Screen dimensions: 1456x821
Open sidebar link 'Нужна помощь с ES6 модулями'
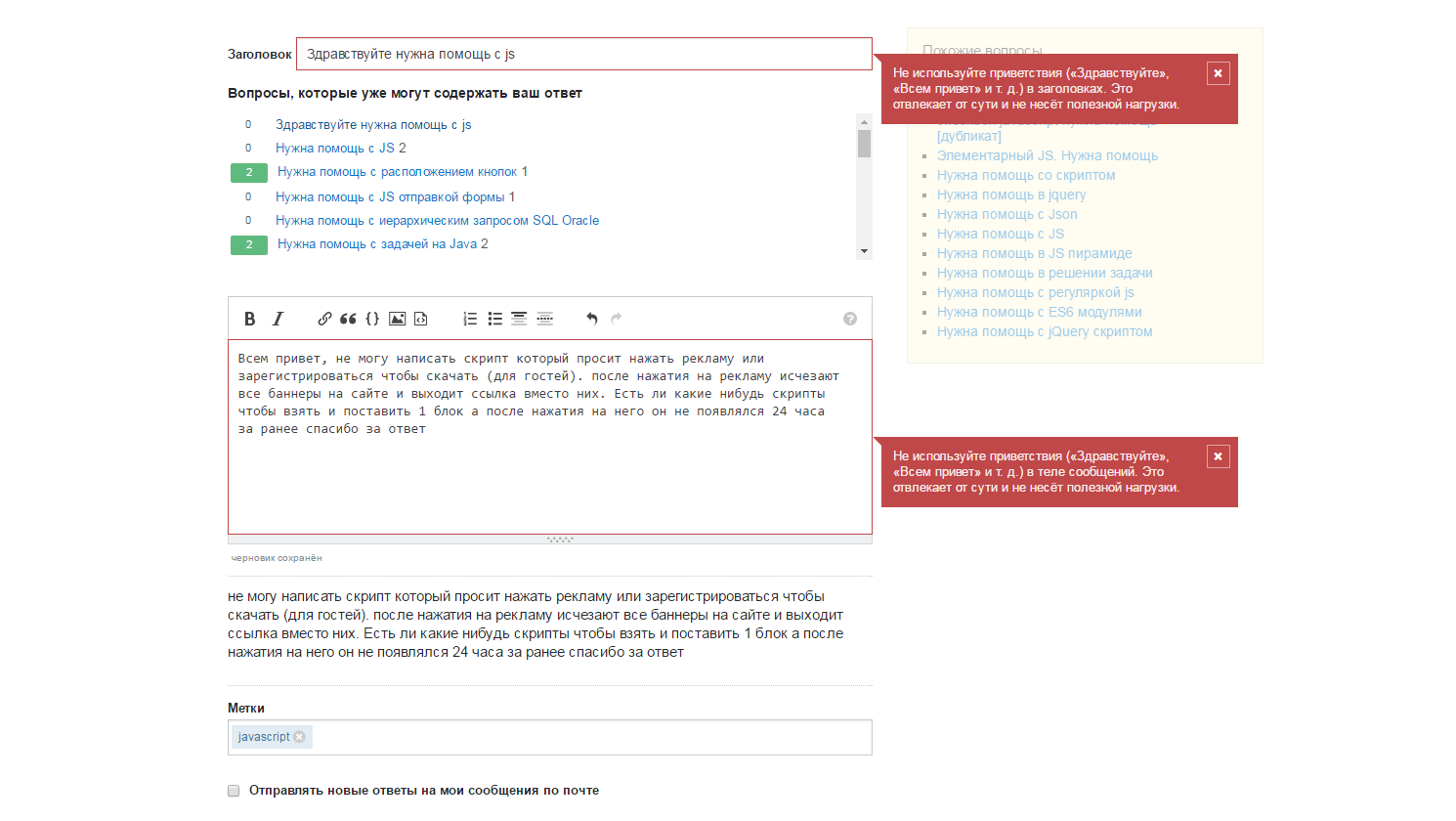[1040, 313]
